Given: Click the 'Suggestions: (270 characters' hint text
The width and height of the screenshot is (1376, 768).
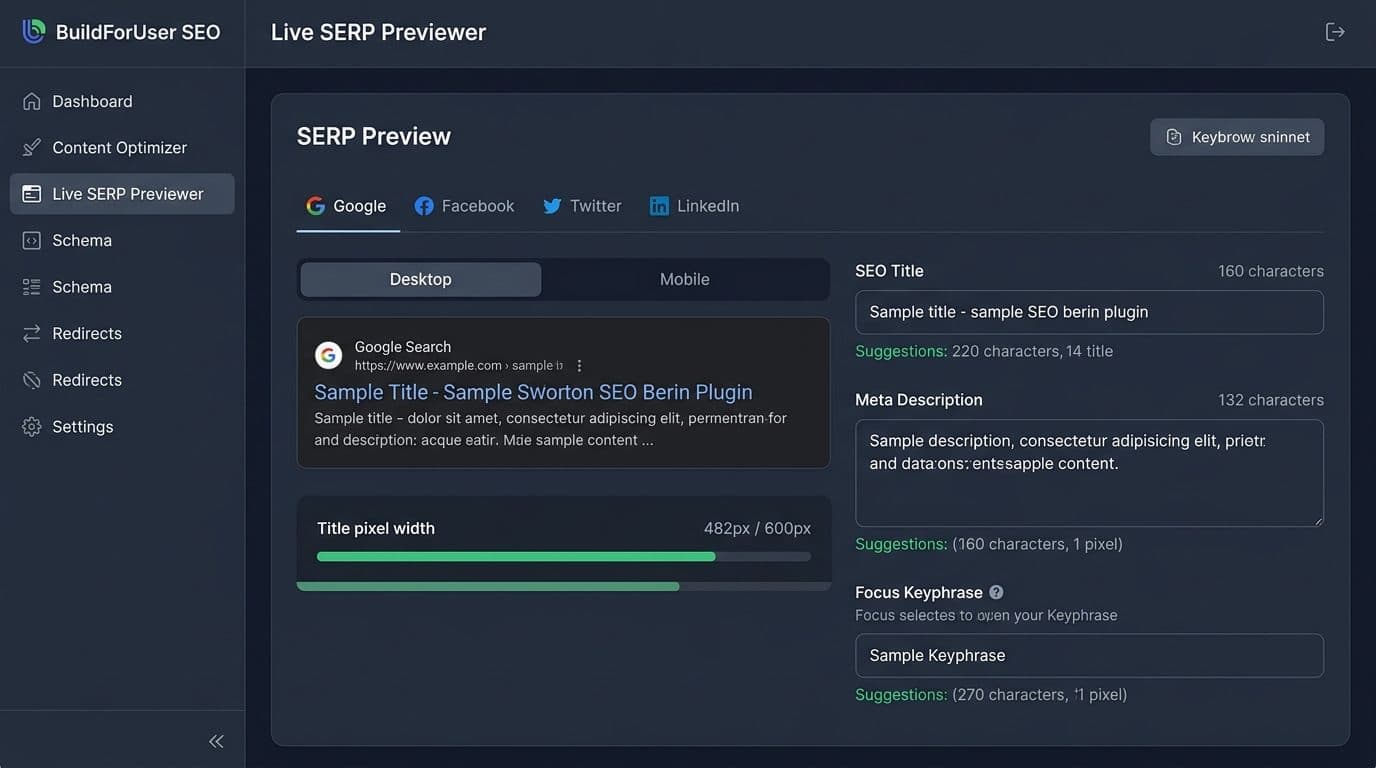Looking at the screenshot, I should (x=991, y=694).
